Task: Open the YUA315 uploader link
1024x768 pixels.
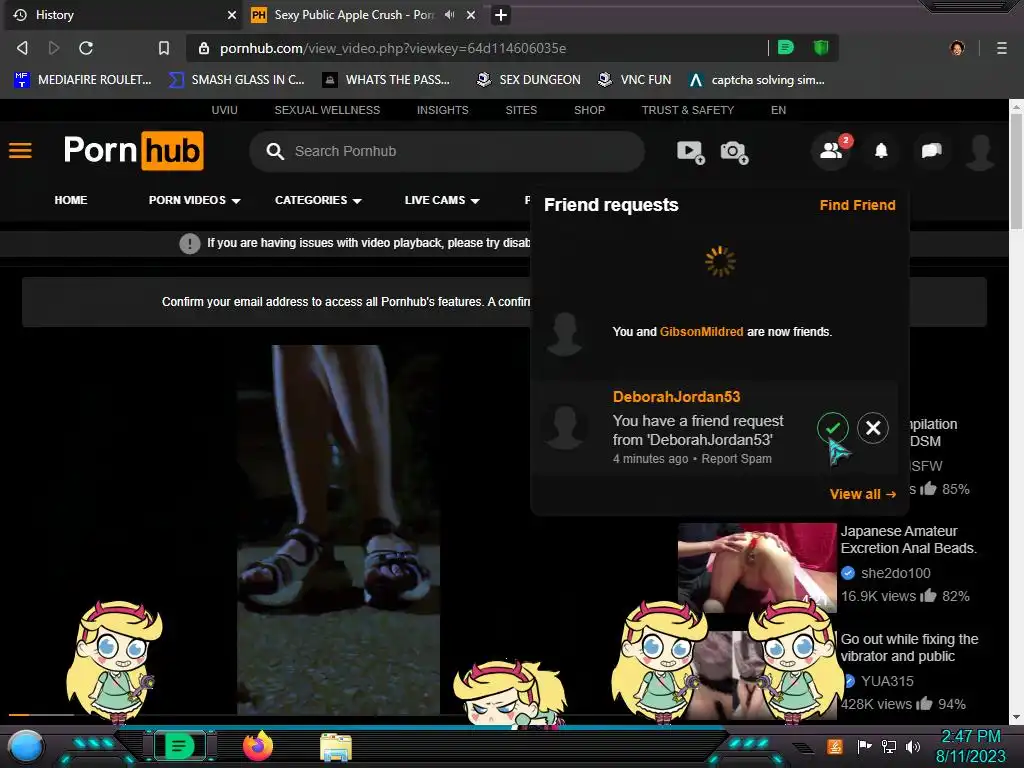Action: (887, 681)
